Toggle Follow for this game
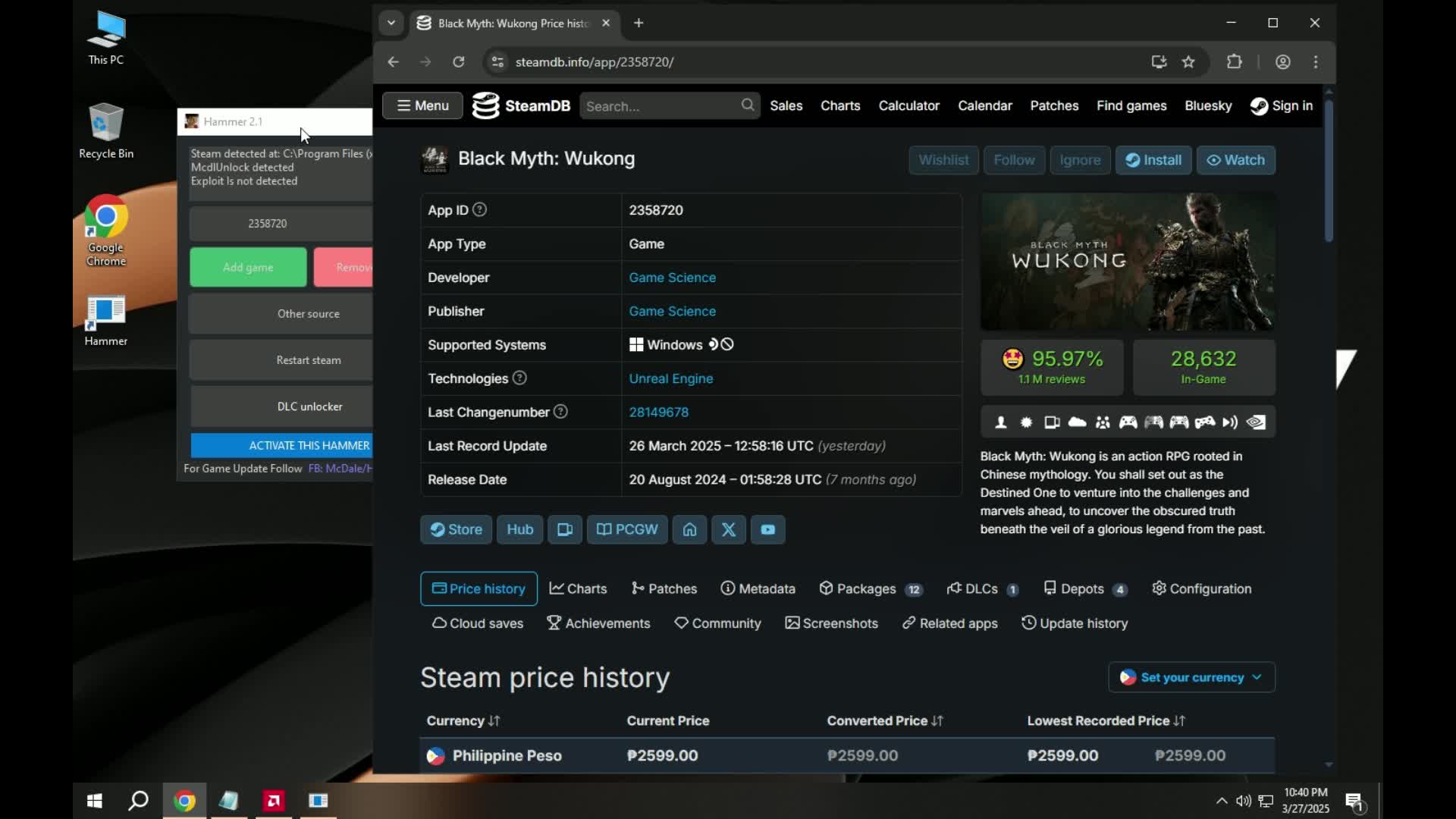 click(x=1014, y=160)
